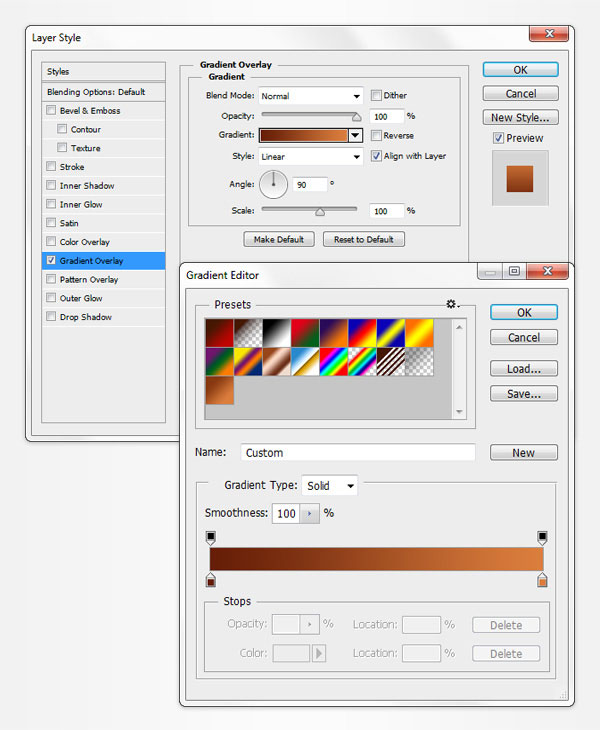Viewport: 600px width, 730px height.
Task: Select the violet, green, orange gradient preset
Action: point(219,362)
